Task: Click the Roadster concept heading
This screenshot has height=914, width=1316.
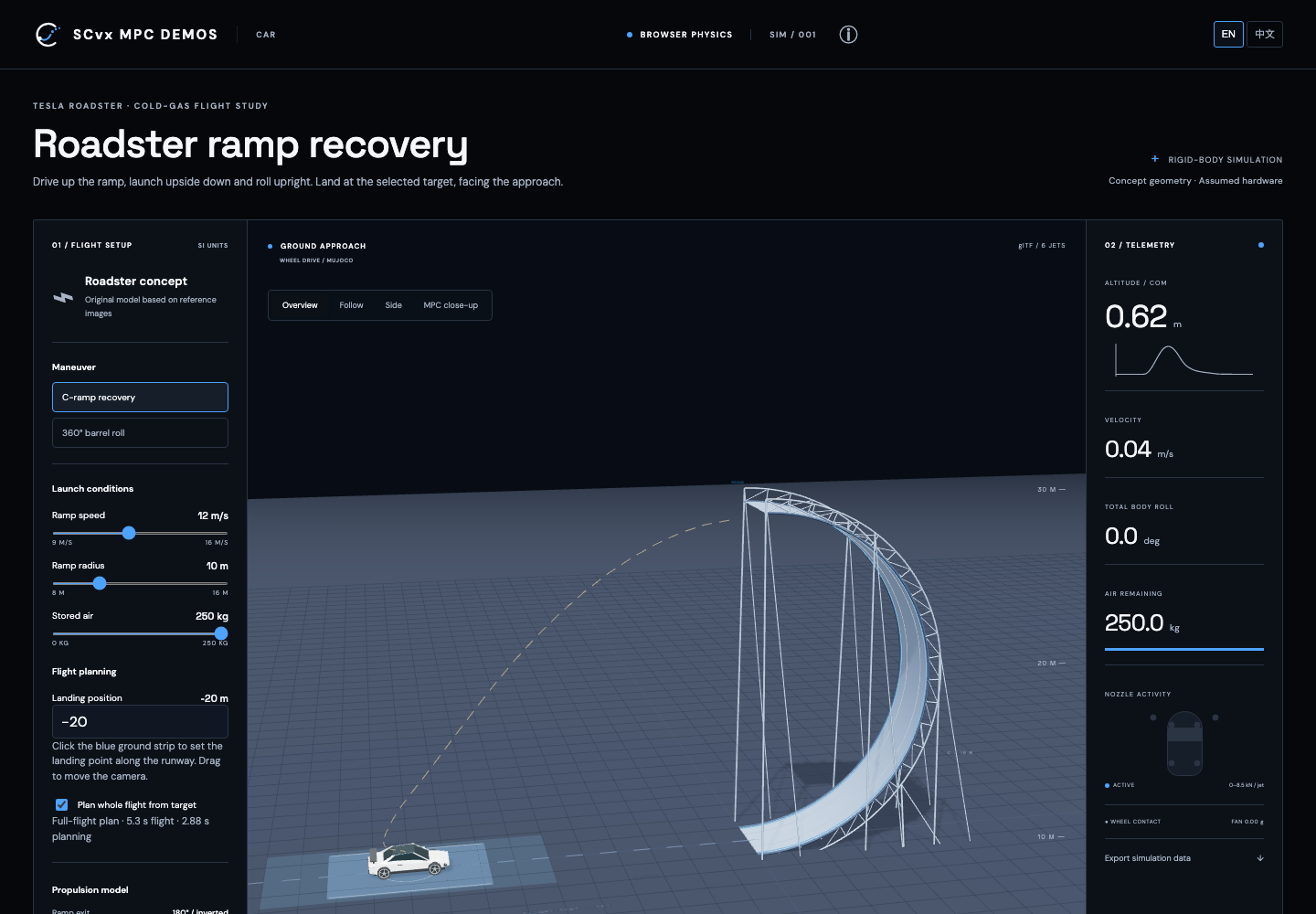Action: [136, 282]
